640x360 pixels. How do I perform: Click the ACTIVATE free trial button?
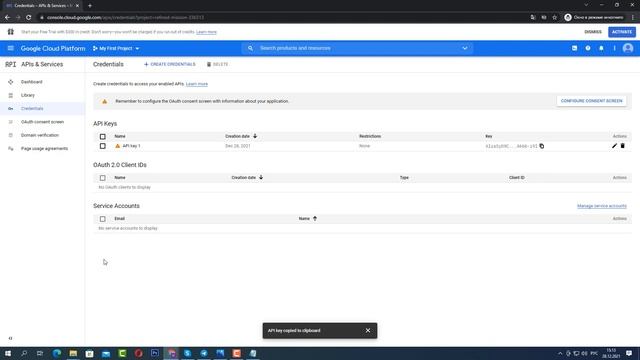(622, 32)
